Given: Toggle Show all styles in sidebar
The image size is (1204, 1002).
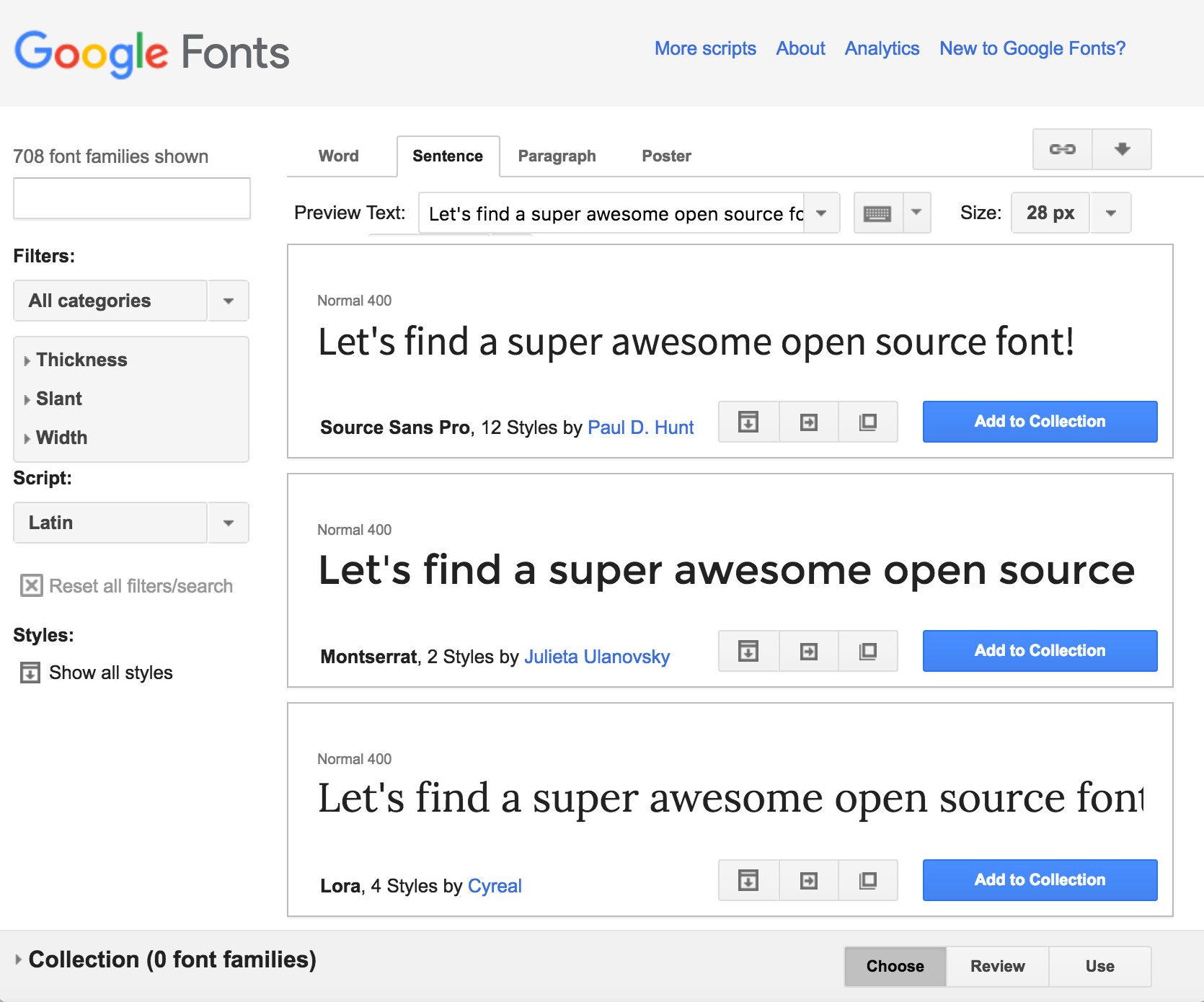Looking at the screenshot, I should [x=97, y=673].
